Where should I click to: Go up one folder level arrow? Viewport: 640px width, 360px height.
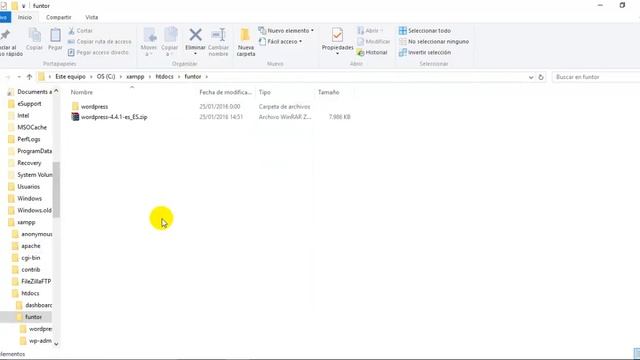[x=29, y=77]
